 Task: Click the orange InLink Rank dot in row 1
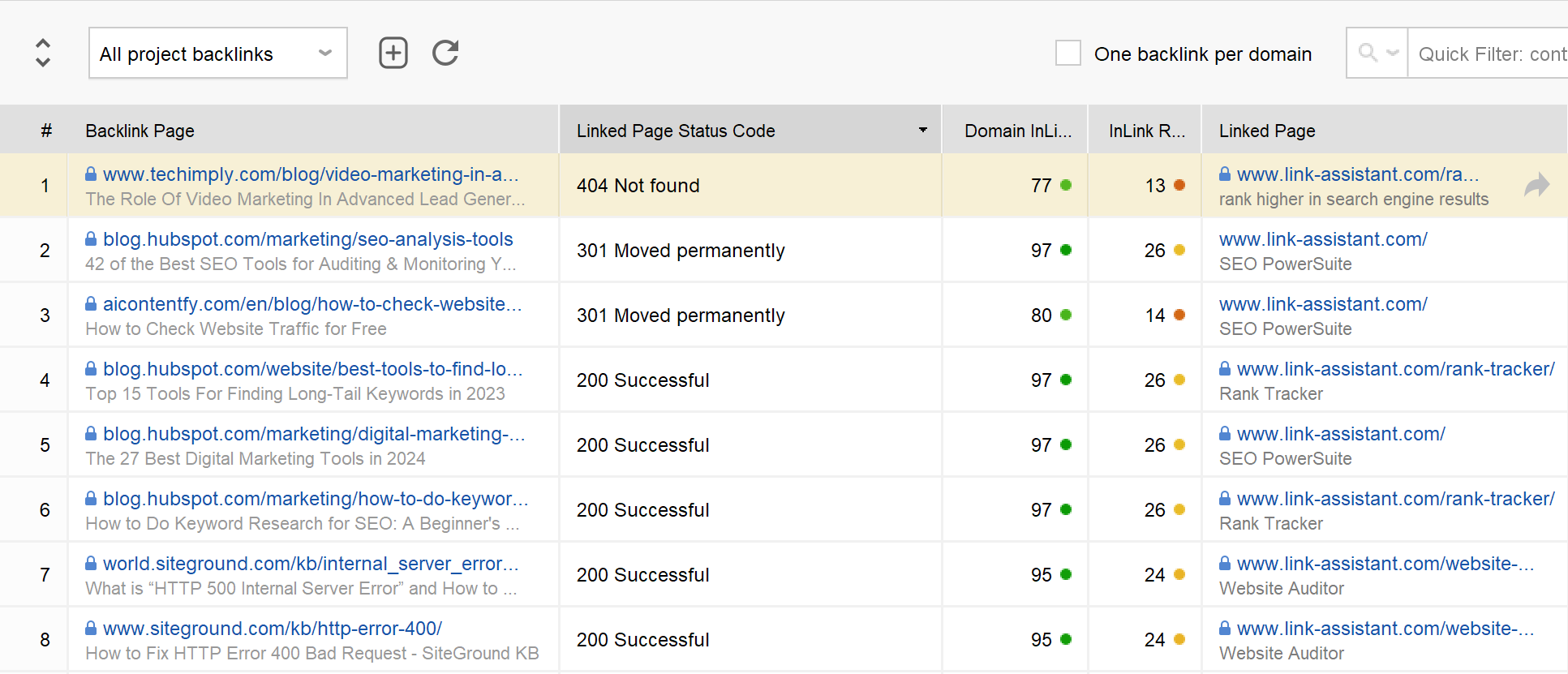1179,185
